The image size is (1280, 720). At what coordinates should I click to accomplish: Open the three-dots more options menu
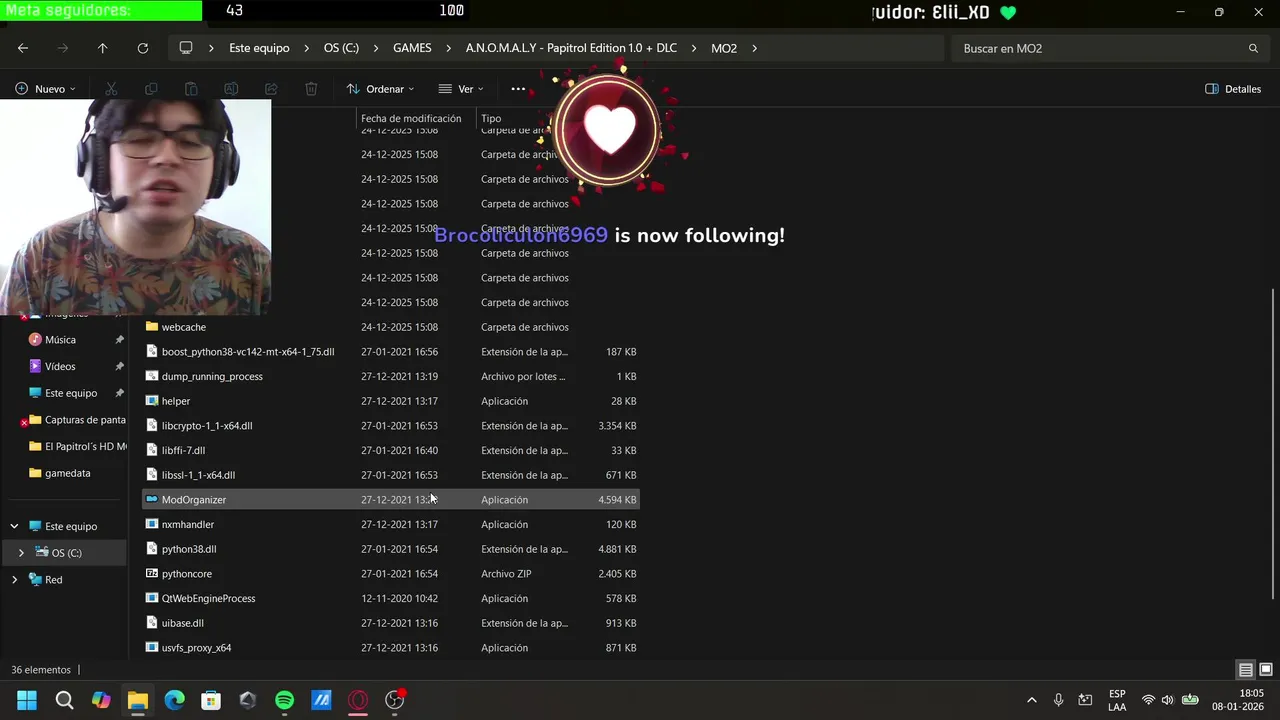pyautogui.click(x=518, y=89)
